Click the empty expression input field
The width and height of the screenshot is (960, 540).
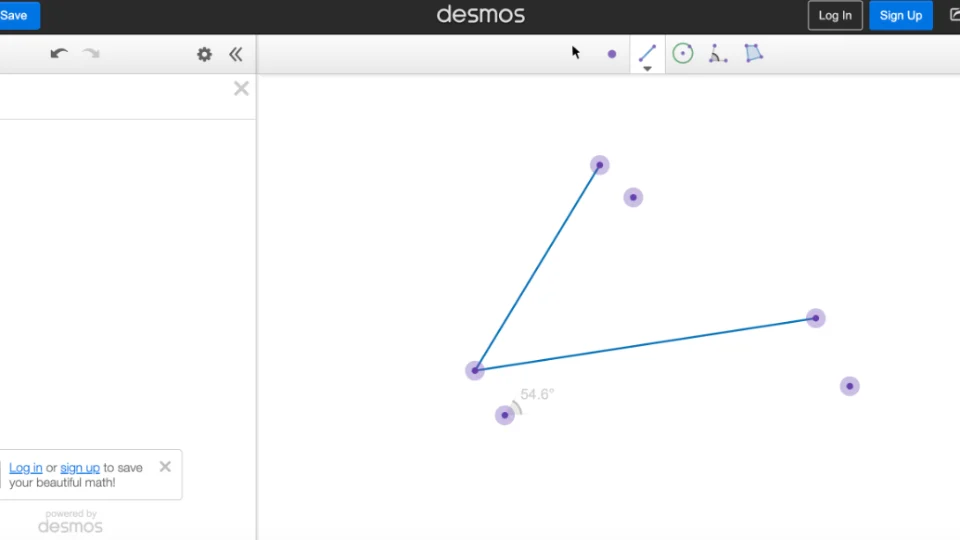(115, 97)
